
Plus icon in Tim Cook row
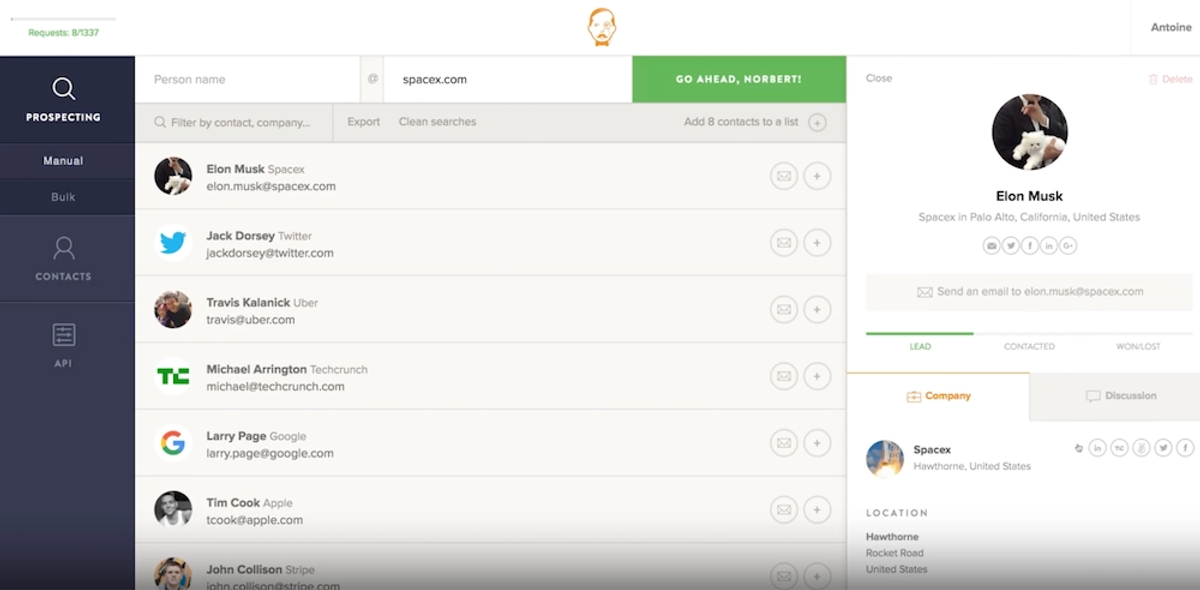(817, 510)
